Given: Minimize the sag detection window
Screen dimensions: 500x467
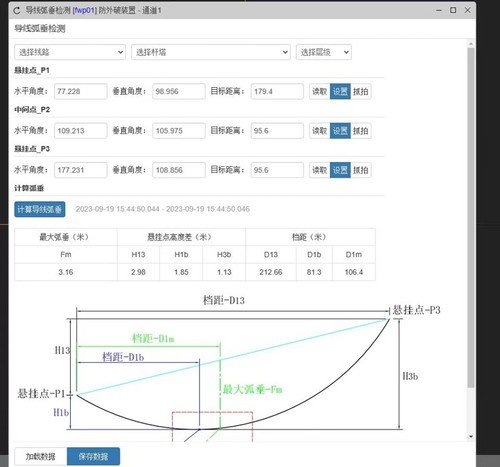Looking at the screenshot, I should pyautogui.click(x=439, y=10).
